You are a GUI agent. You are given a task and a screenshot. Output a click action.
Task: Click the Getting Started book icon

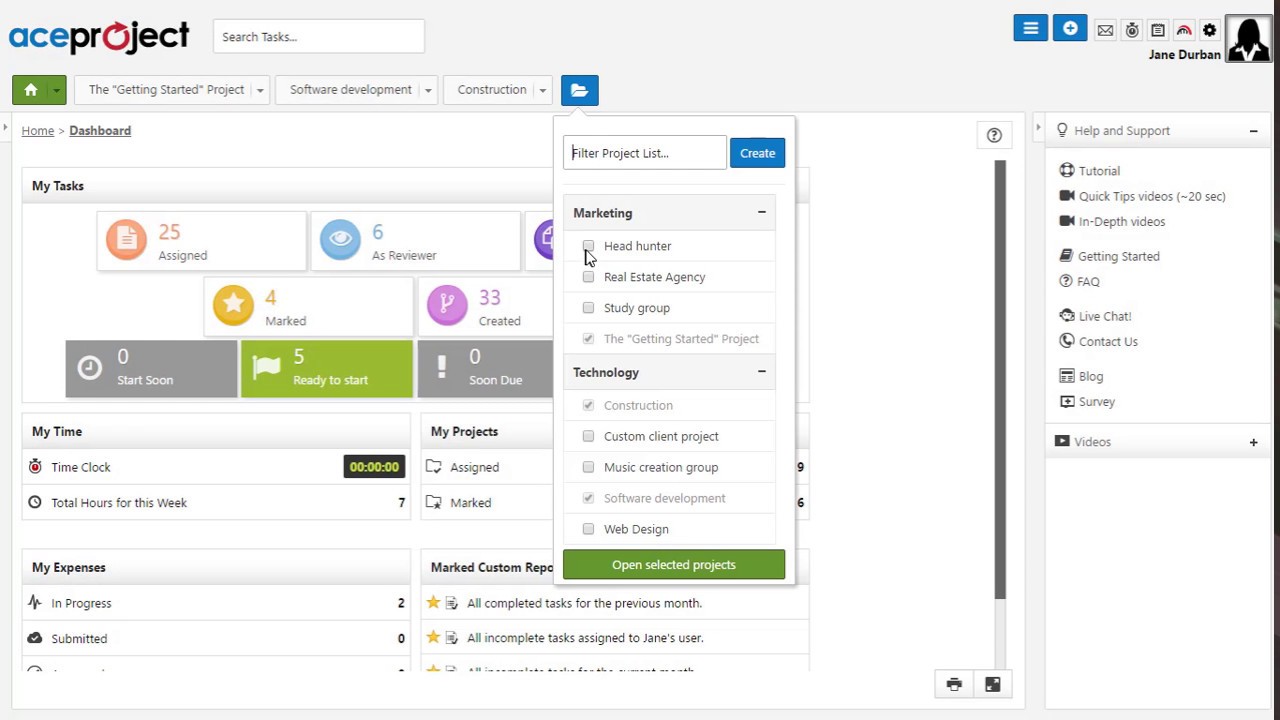[x=1067, y=256]
